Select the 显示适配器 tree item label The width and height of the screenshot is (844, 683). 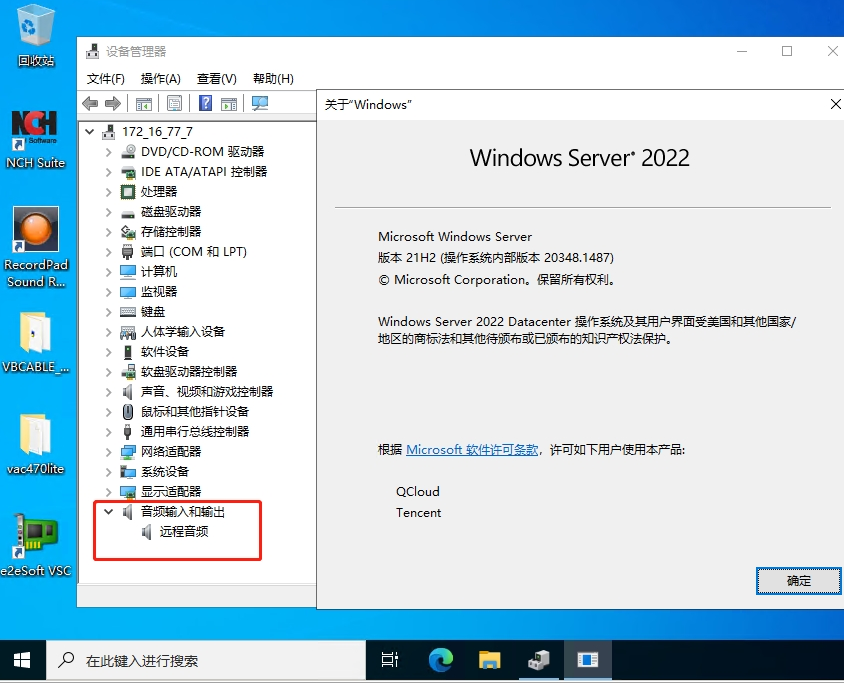[171, 491]
